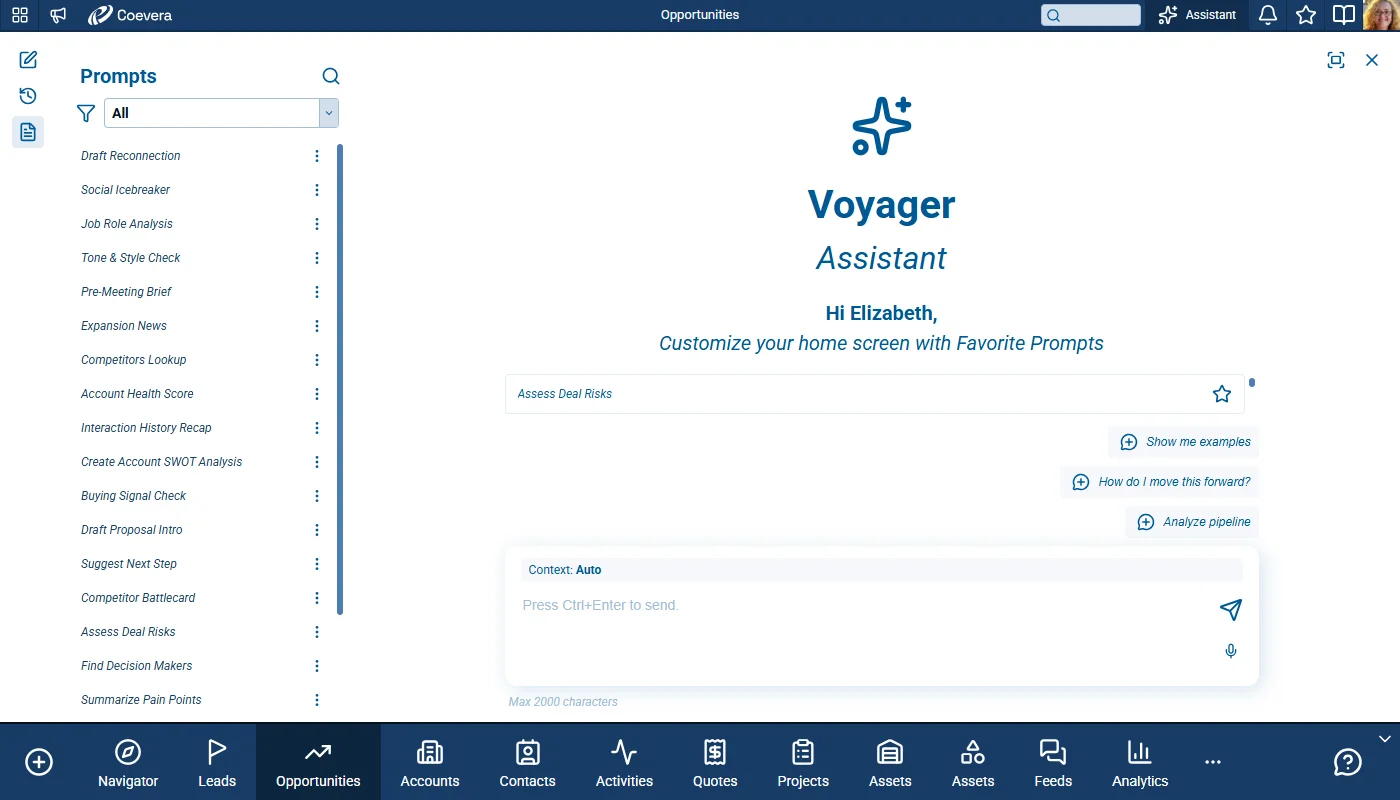Open options for Competitors Lookup

pos(317,360)
